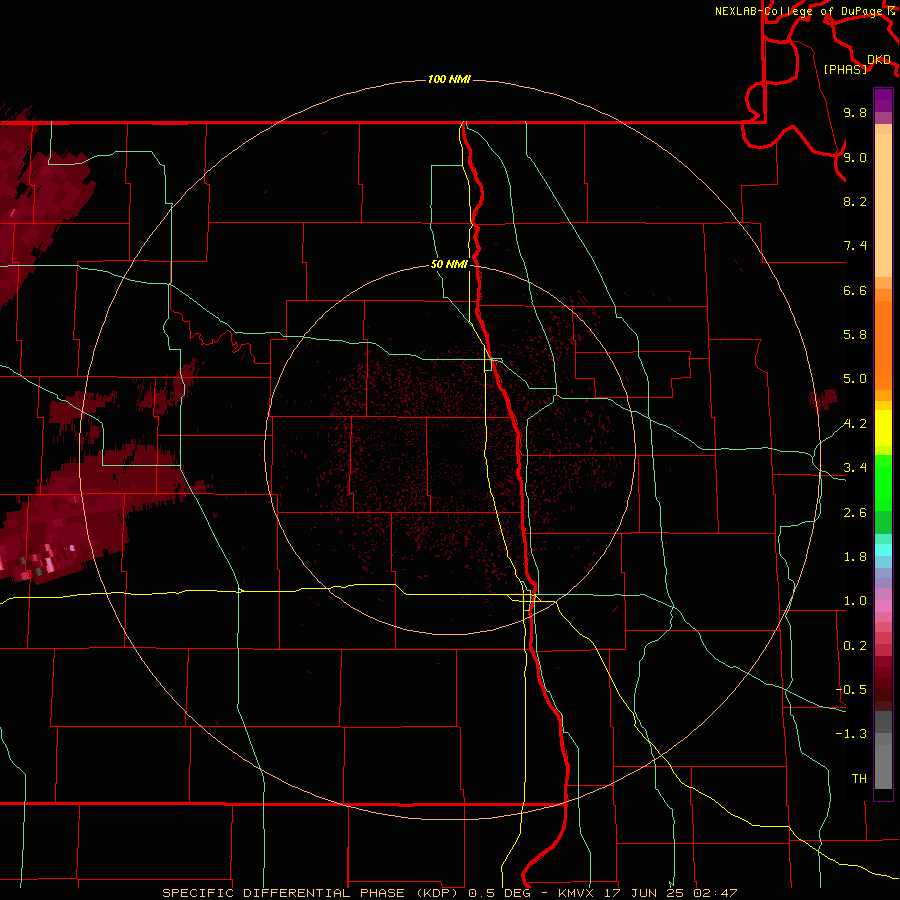Click the 2.6 scale value
The image size is (900, 900).
[855, 513]
